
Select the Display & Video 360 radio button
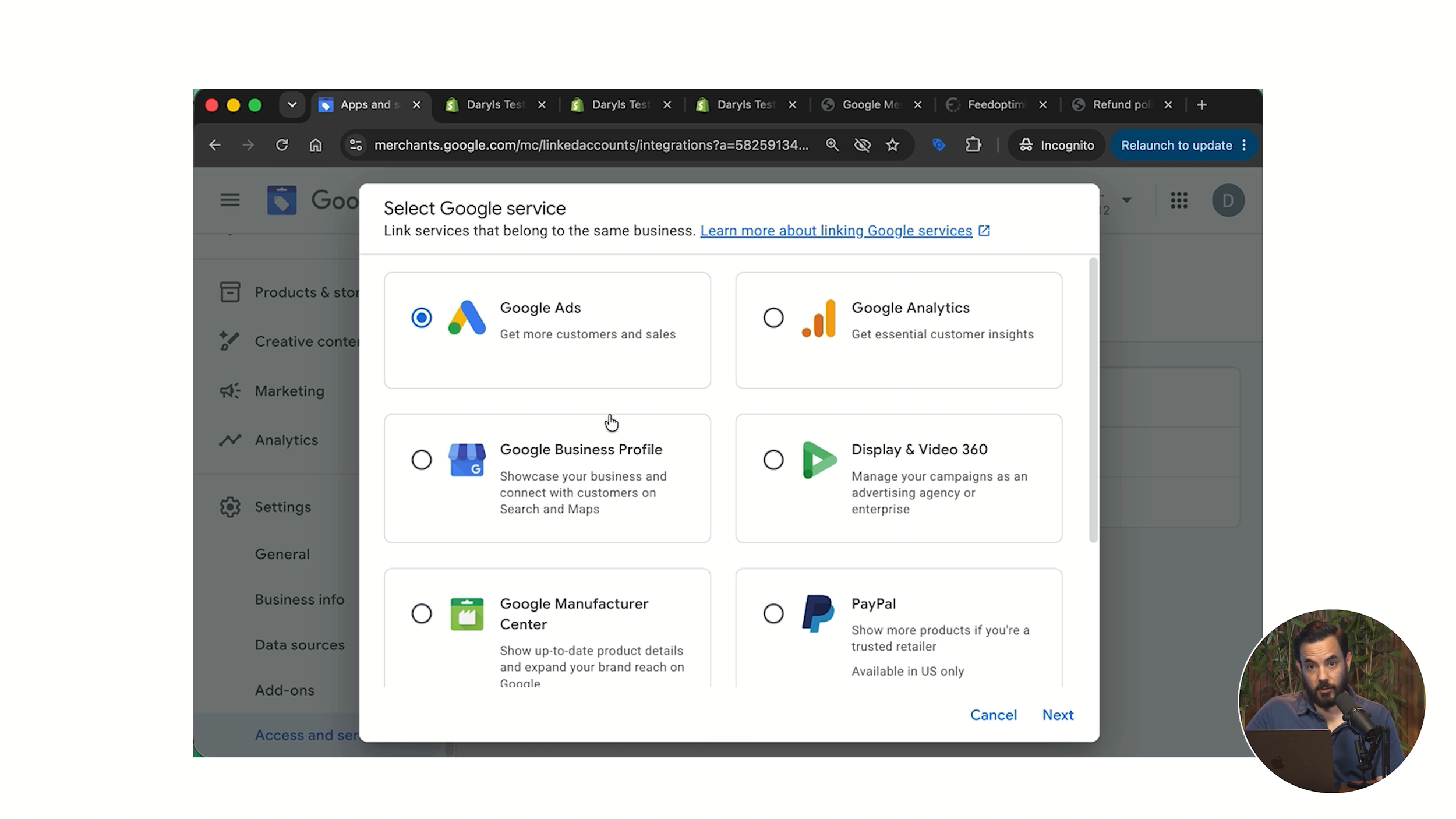[x=773, y=460]
